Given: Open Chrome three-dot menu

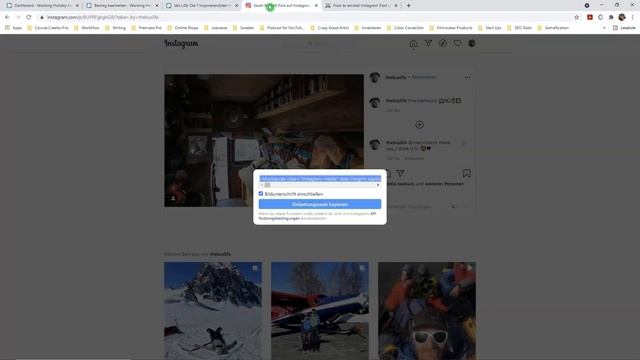Looking at the screenshot, I should 633,17.
